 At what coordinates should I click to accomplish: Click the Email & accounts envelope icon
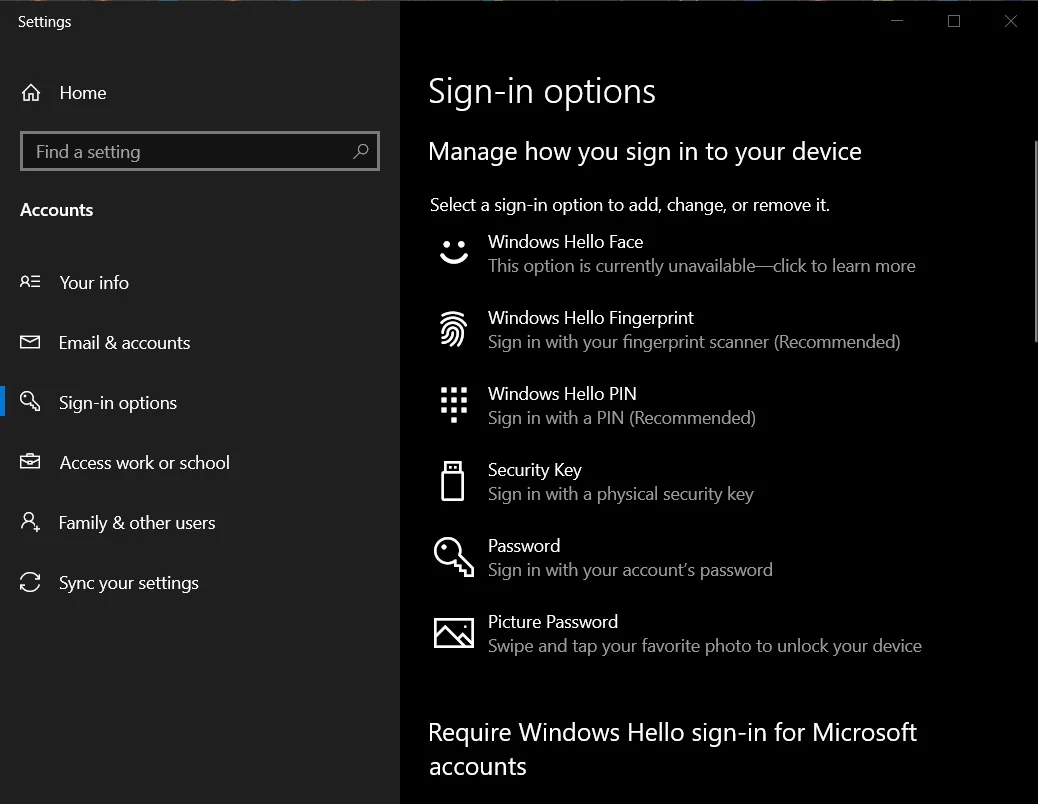click(30, 343)
